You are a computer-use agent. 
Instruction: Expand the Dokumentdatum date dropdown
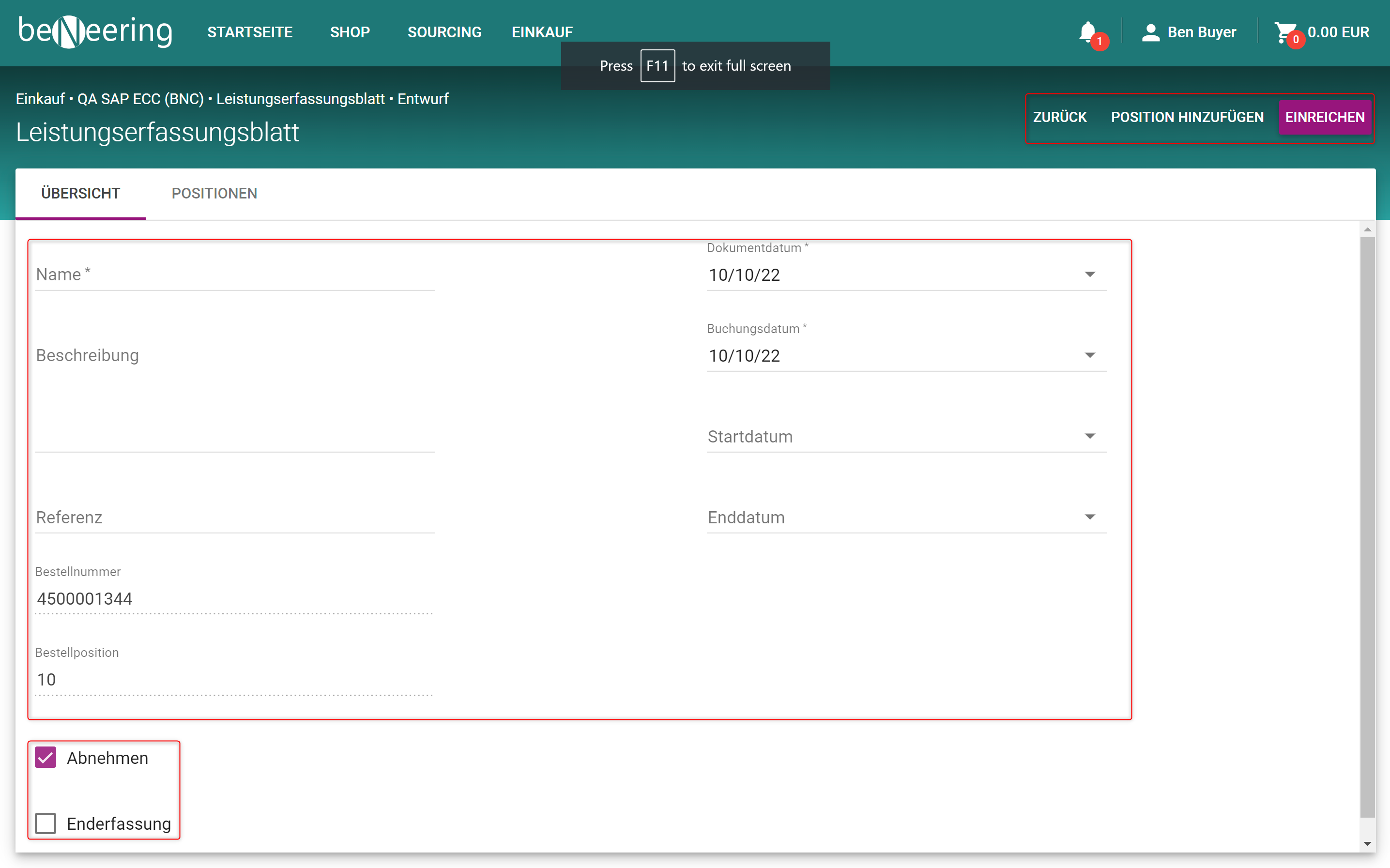coord(1089,274)
